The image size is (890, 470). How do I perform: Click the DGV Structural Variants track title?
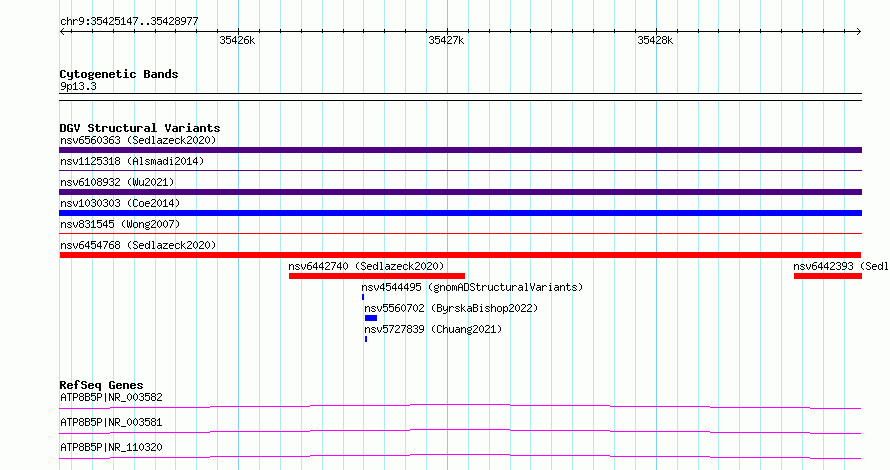point(140,128)
